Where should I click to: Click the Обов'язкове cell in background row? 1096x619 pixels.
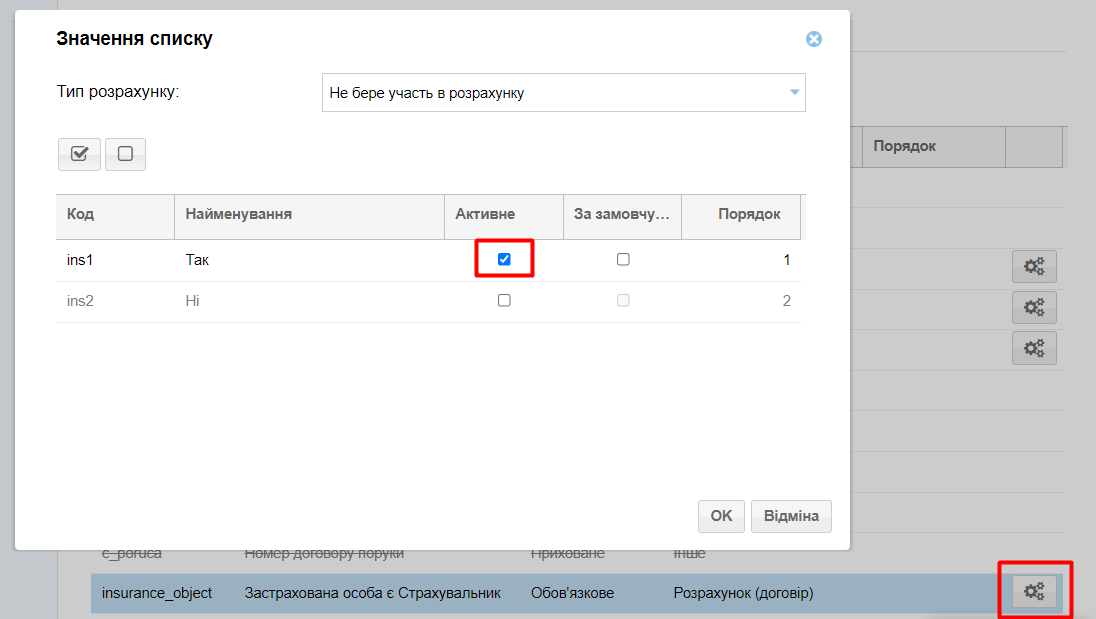pyautogui.click(x=572, y=593)
